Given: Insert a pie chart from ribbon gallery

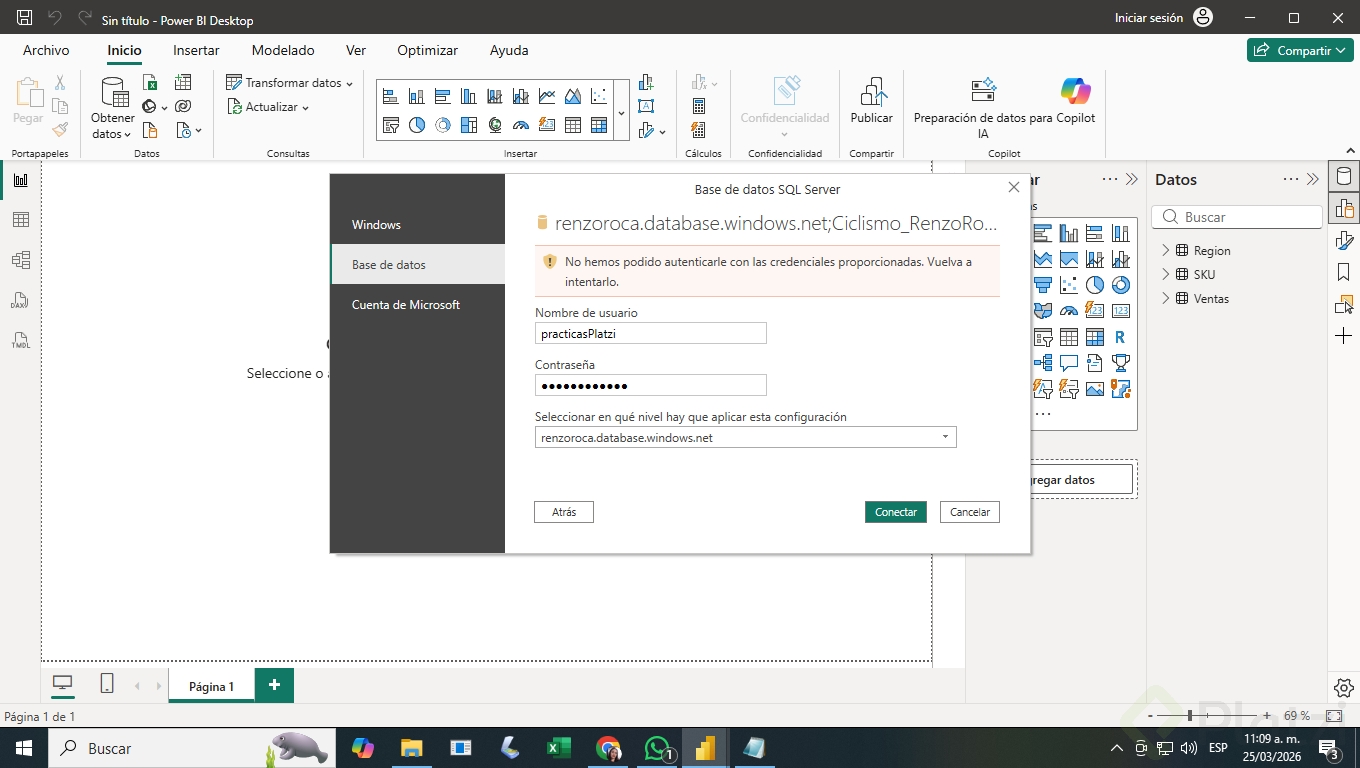Looking at the screenshot, I should click(x=417, y=125).
